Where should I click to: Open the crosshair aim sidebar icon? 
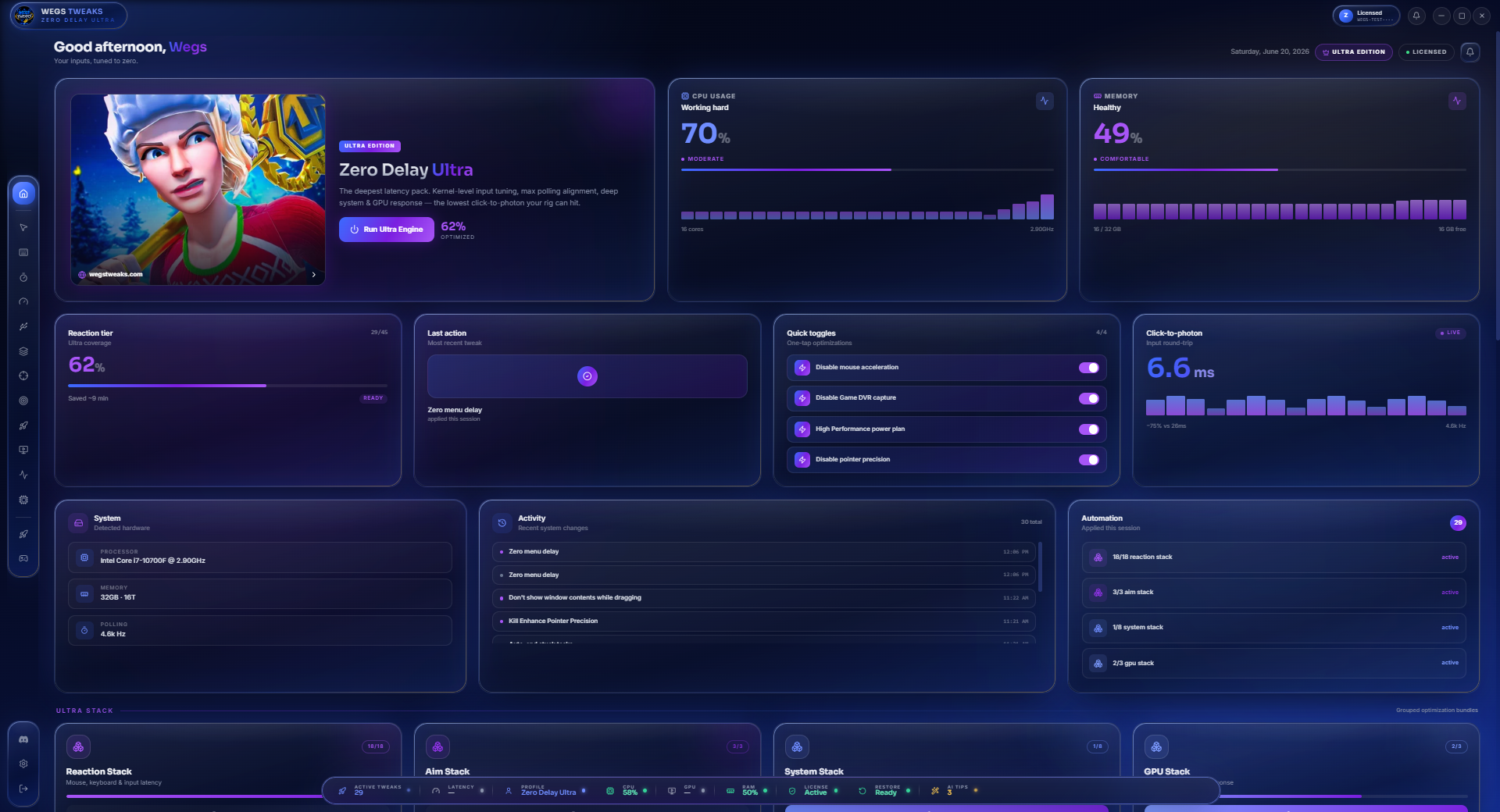point(23,376)
